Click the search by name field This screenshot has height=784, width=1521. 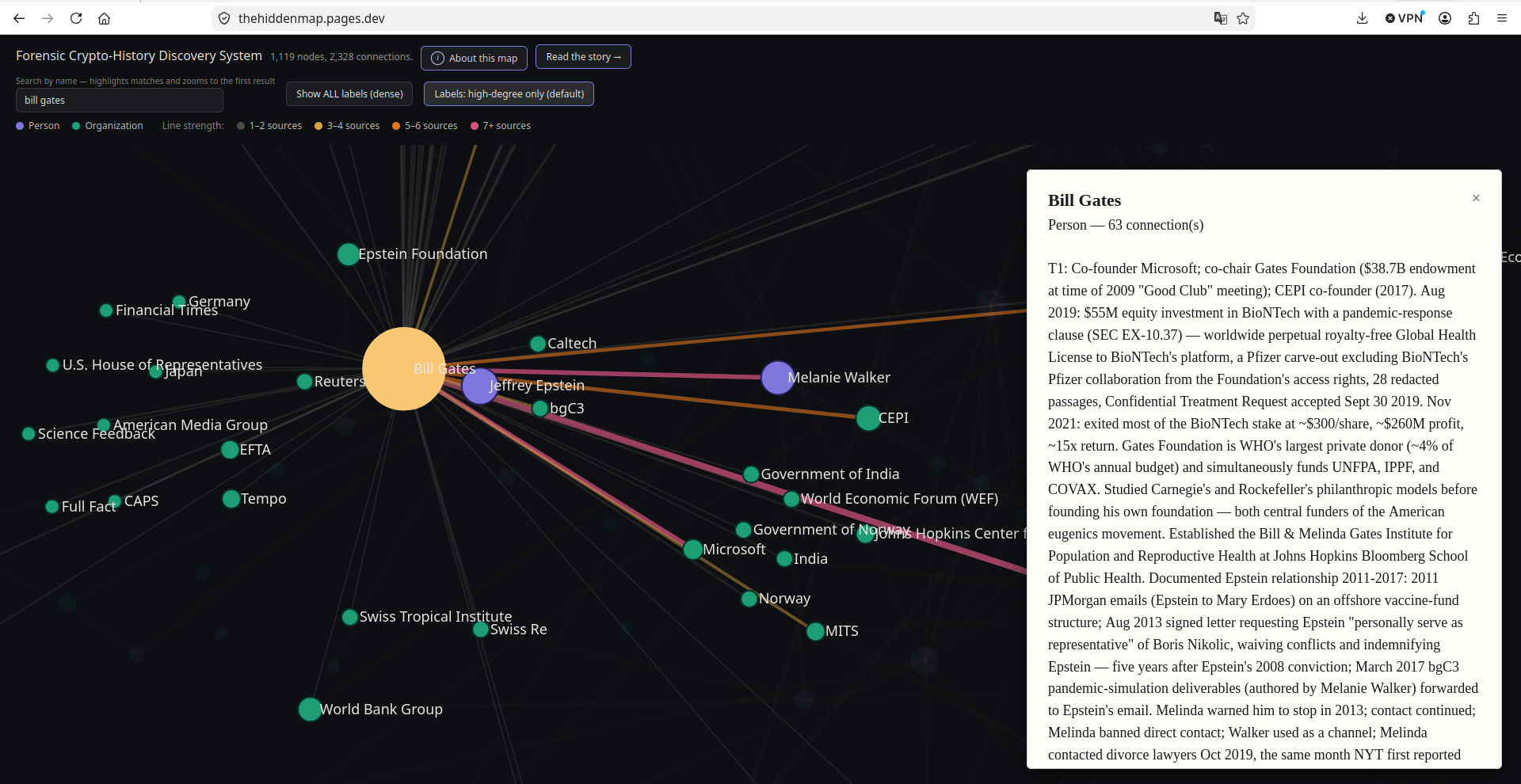(x=119, y=100)
